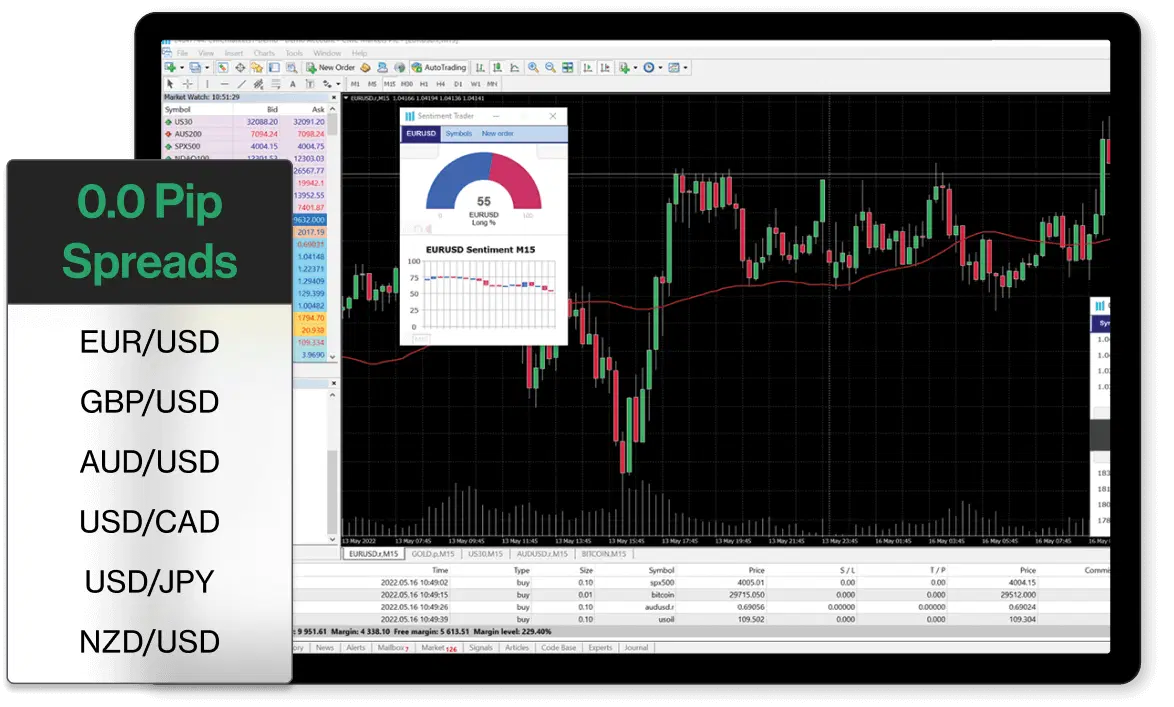
Task: Select the horizontal line drawing tool
Action: point(224,84)
